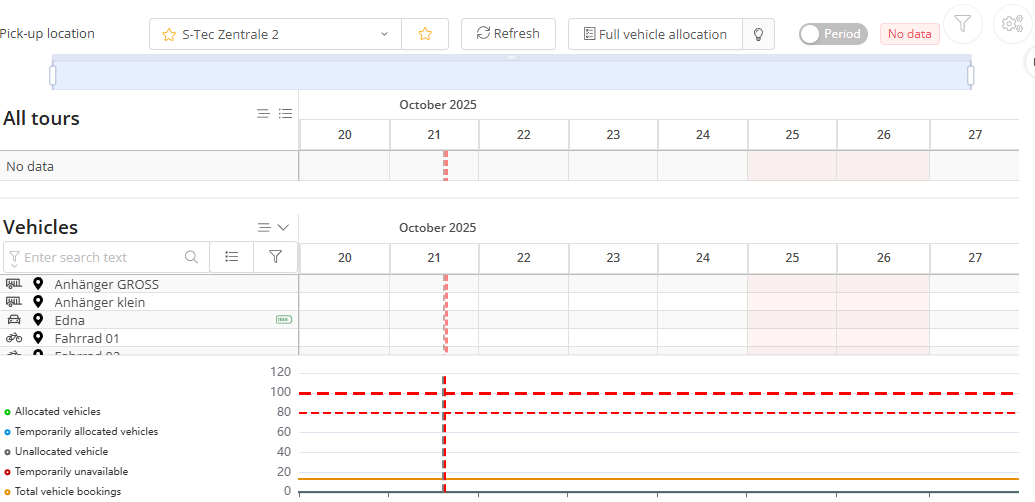
Task: Toggle Allocated vehicles legend series
Action: point(57,411)
